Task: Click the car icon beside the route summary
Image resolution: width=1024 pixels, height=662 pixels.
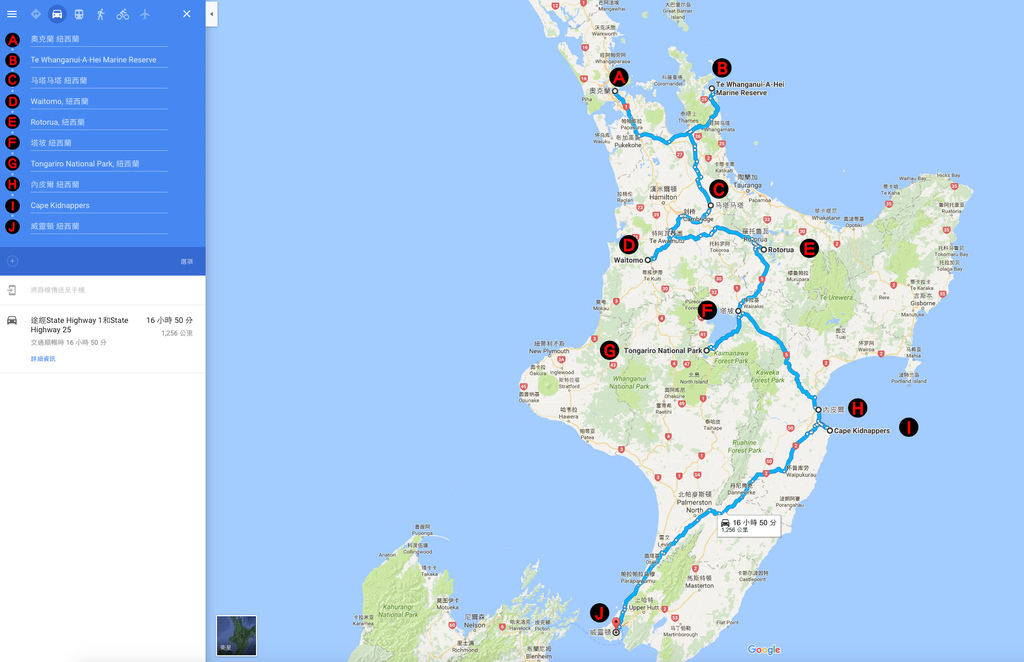Action: point(12,320)
